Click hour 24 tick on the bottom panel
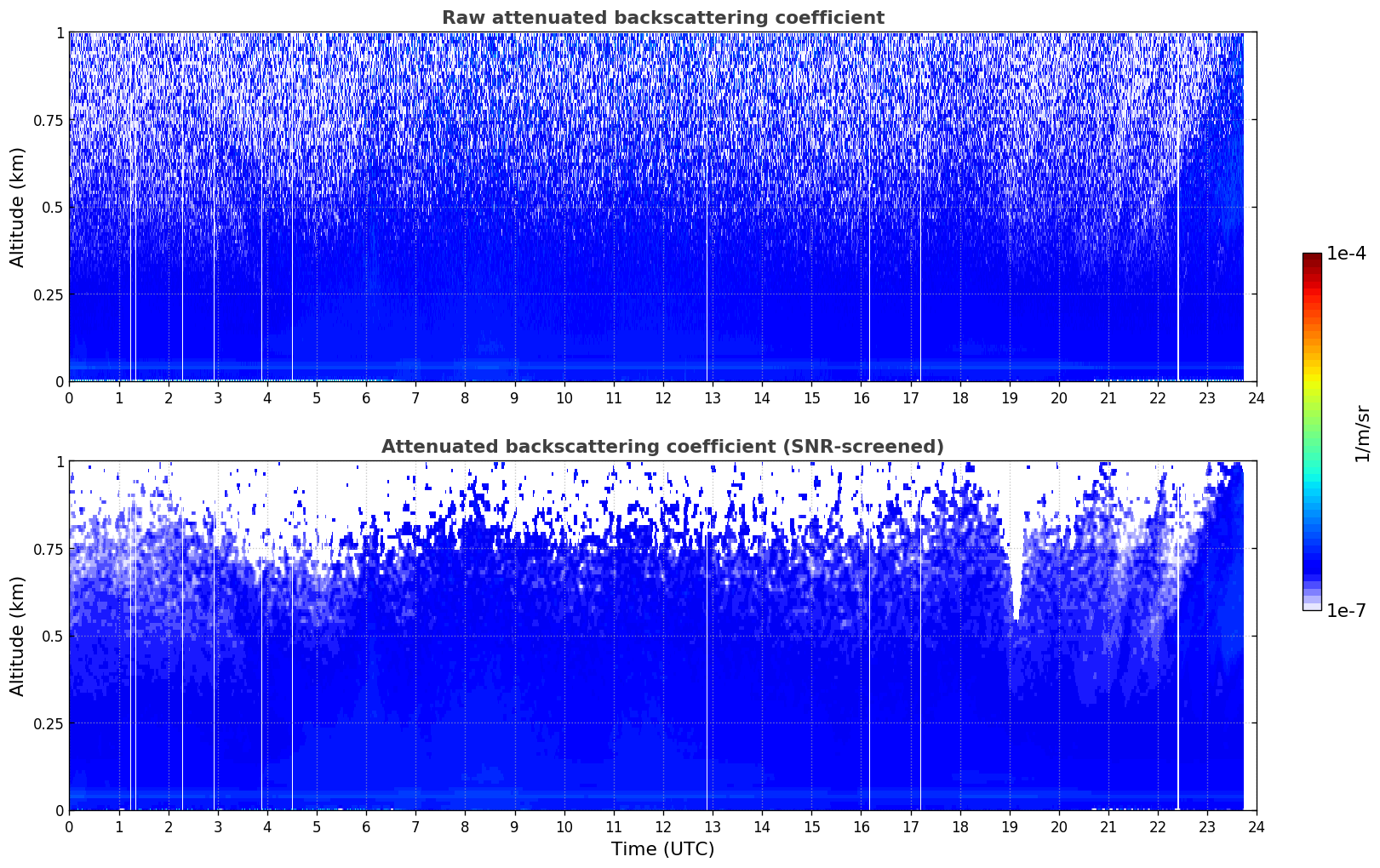The width and height of the screenshot is (1380, 868). point(1257,827)
